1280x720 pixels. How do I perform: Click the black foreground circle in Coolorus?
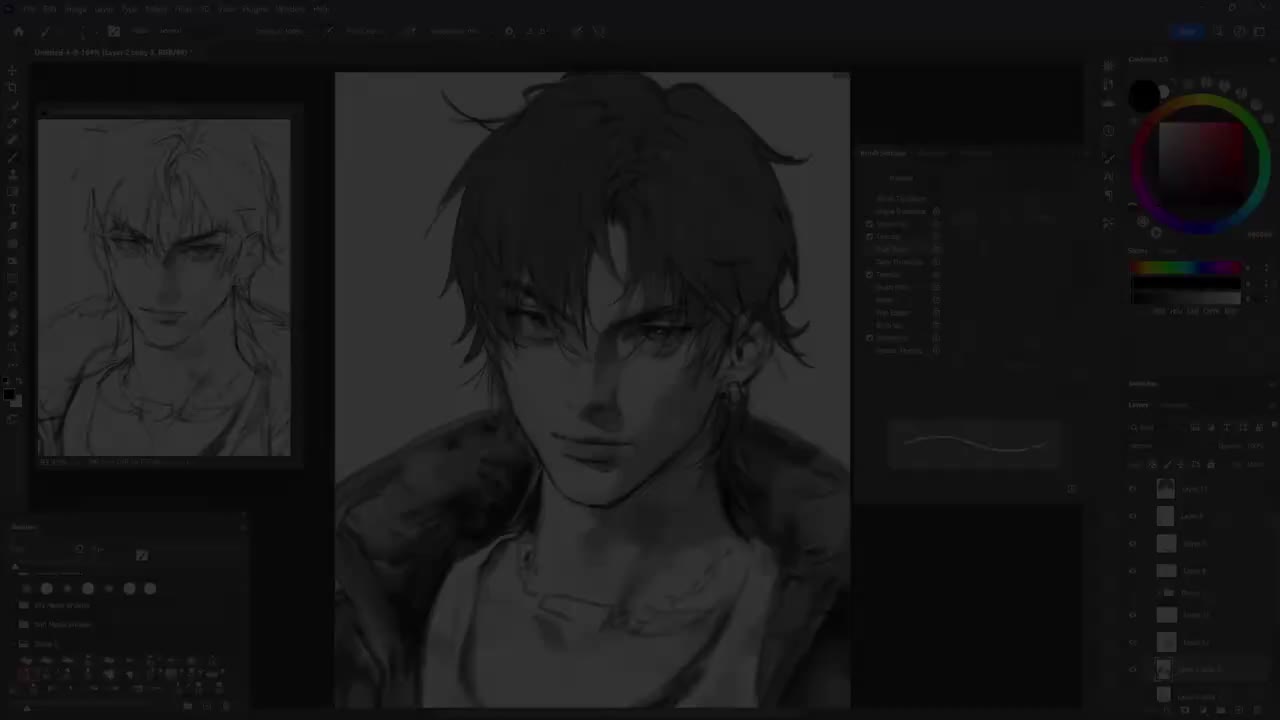1145,96
